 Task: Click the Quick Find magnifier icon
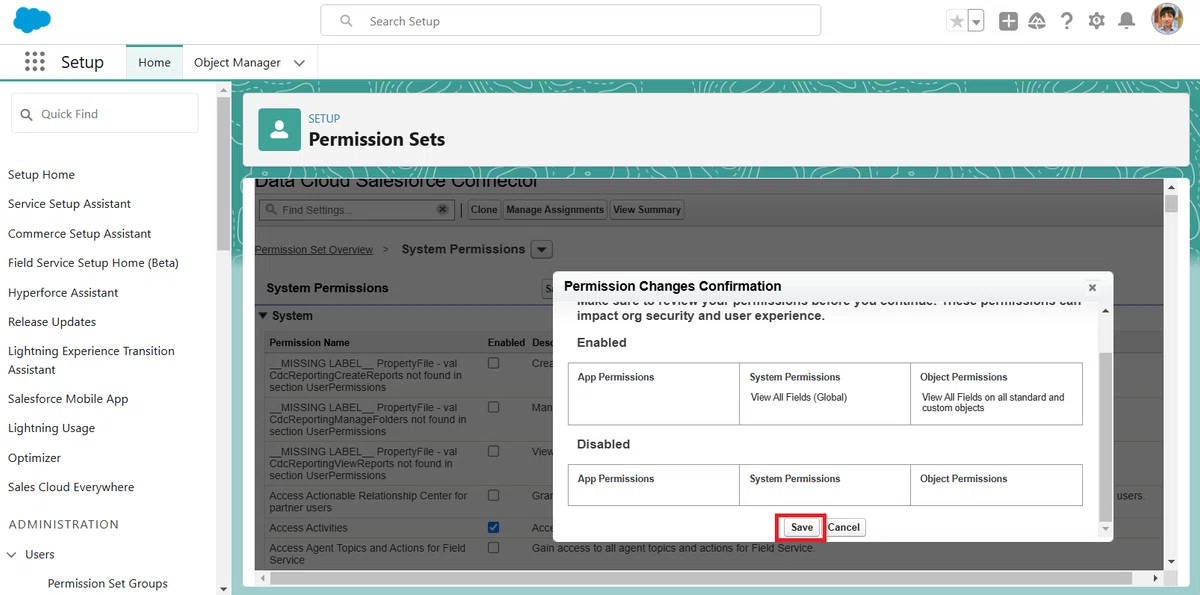pyautogui.click(x=26, y=114)
